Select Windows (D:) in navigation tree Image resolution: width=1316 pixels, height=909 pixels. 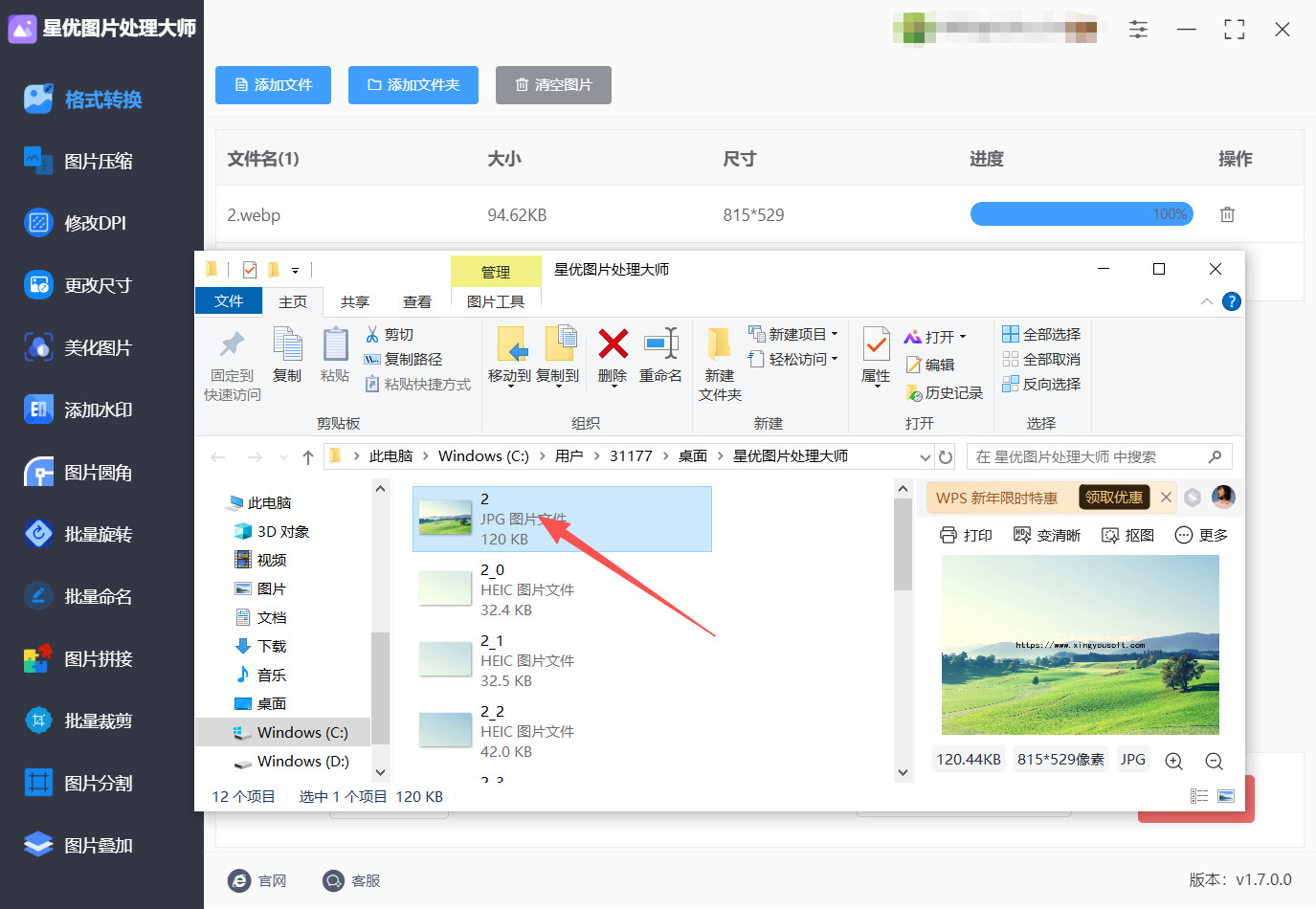[x=291, y=762]
